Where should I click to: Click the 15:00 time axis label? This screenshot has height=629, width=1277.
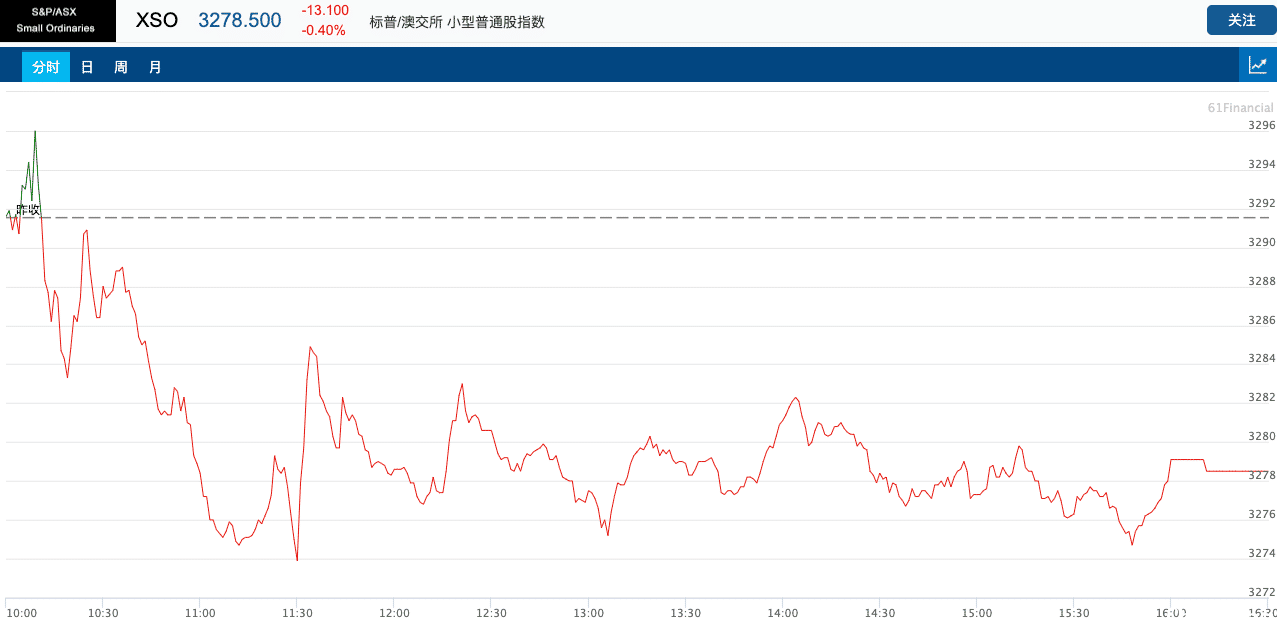click(x=976, y=613)
